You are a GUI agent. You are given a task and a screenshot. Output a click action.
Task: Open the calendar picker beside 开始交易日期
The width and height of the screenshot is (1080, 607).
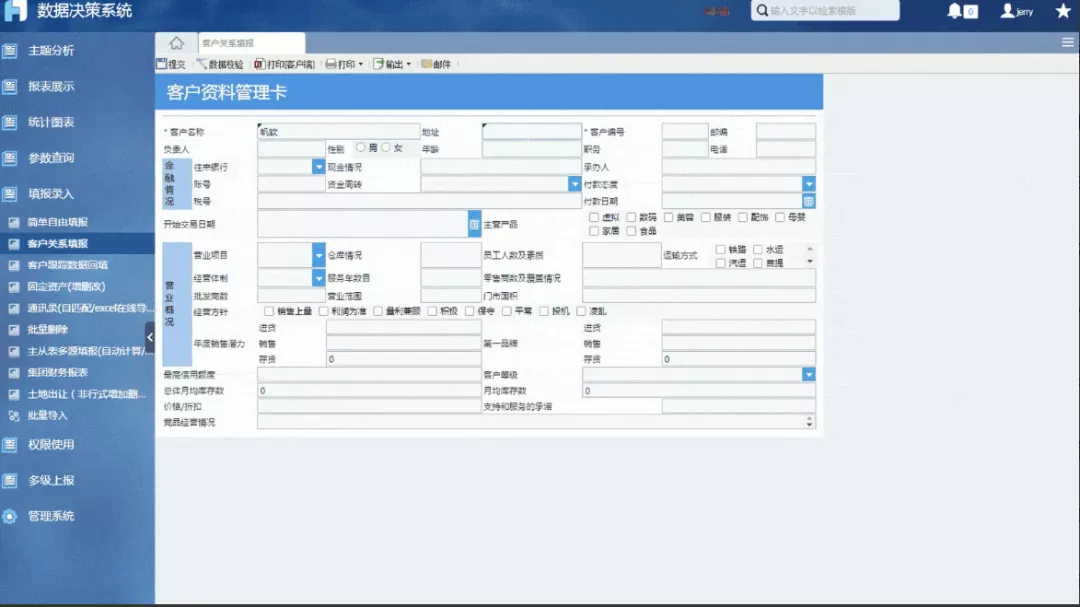tap(475, 224)
